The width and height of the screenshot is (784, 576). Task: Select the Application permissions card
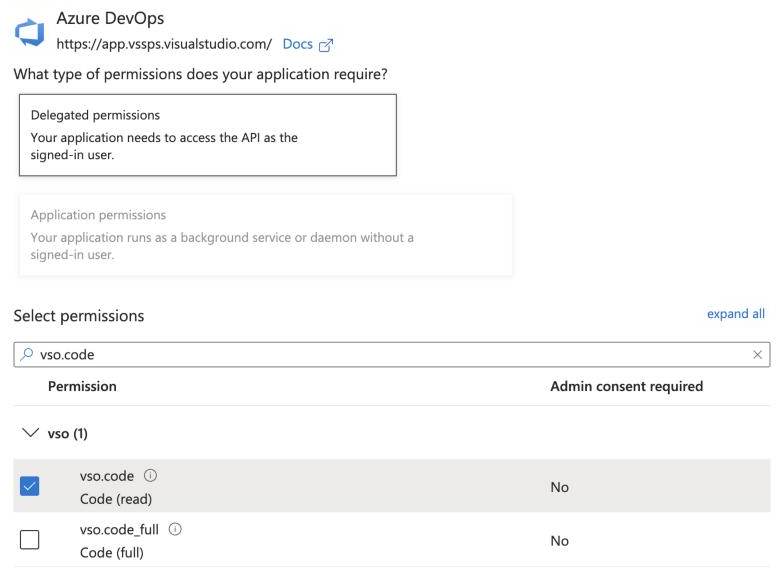pos(266,235)
